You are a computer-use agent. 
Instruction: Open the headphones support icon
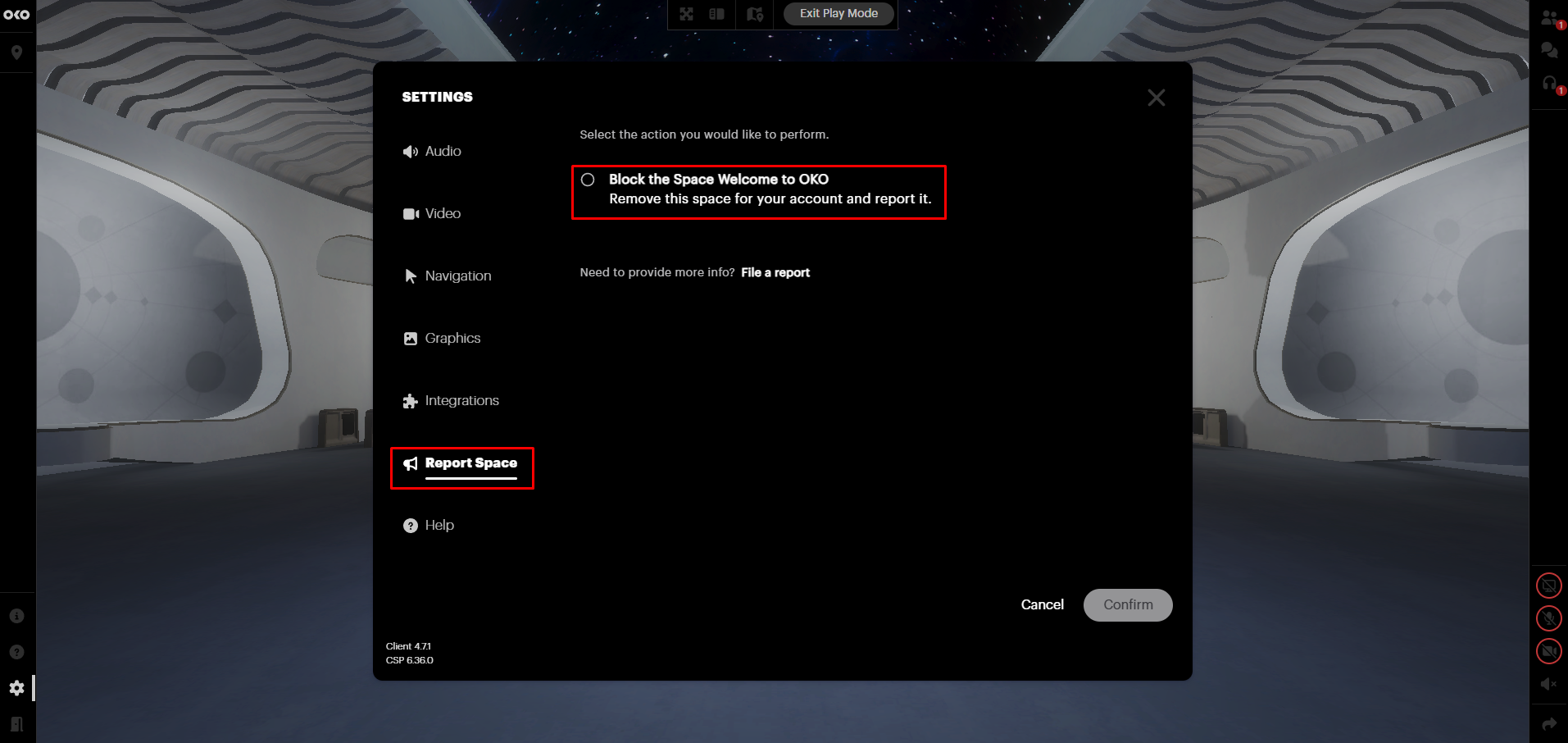click(x=1549, y=83)
